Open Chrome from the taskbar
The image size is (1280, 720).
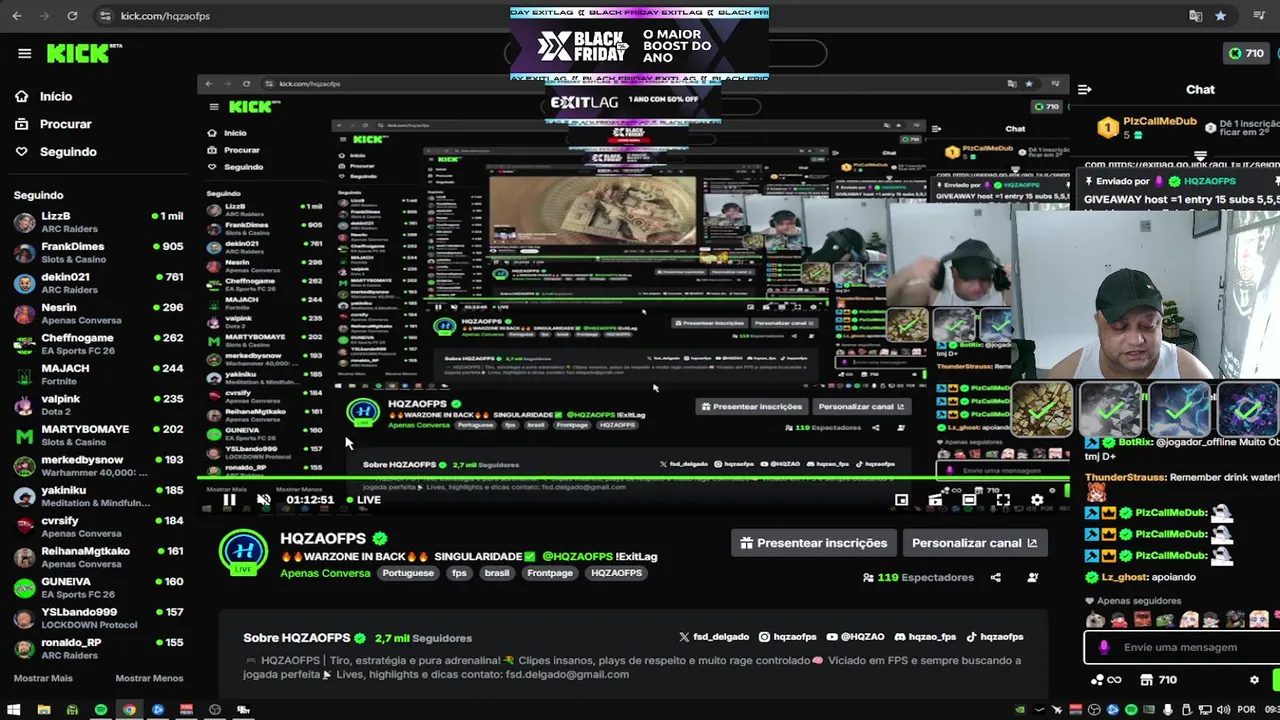[129, 710]
